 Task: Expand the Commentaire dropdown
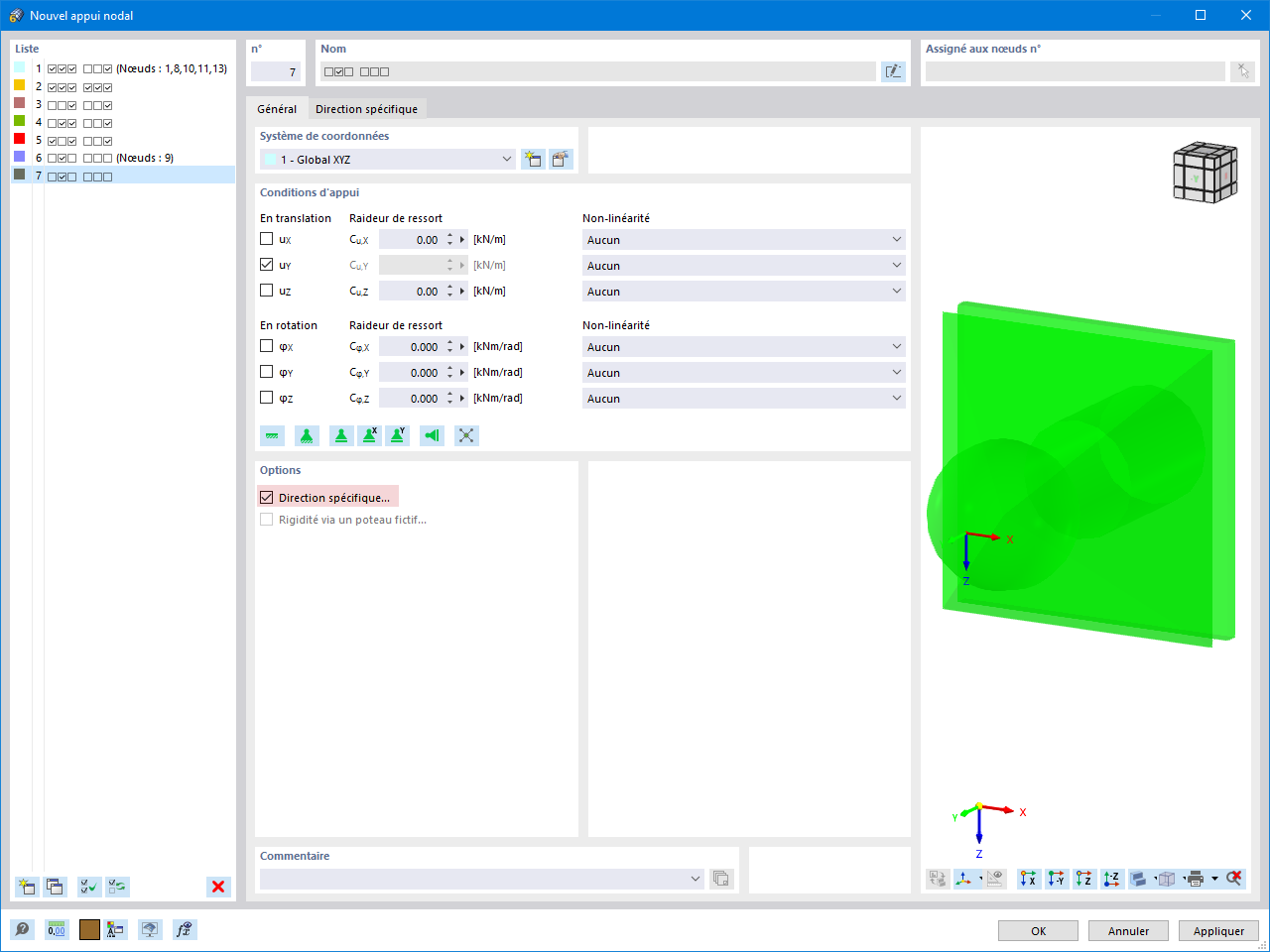coord(696,879)
